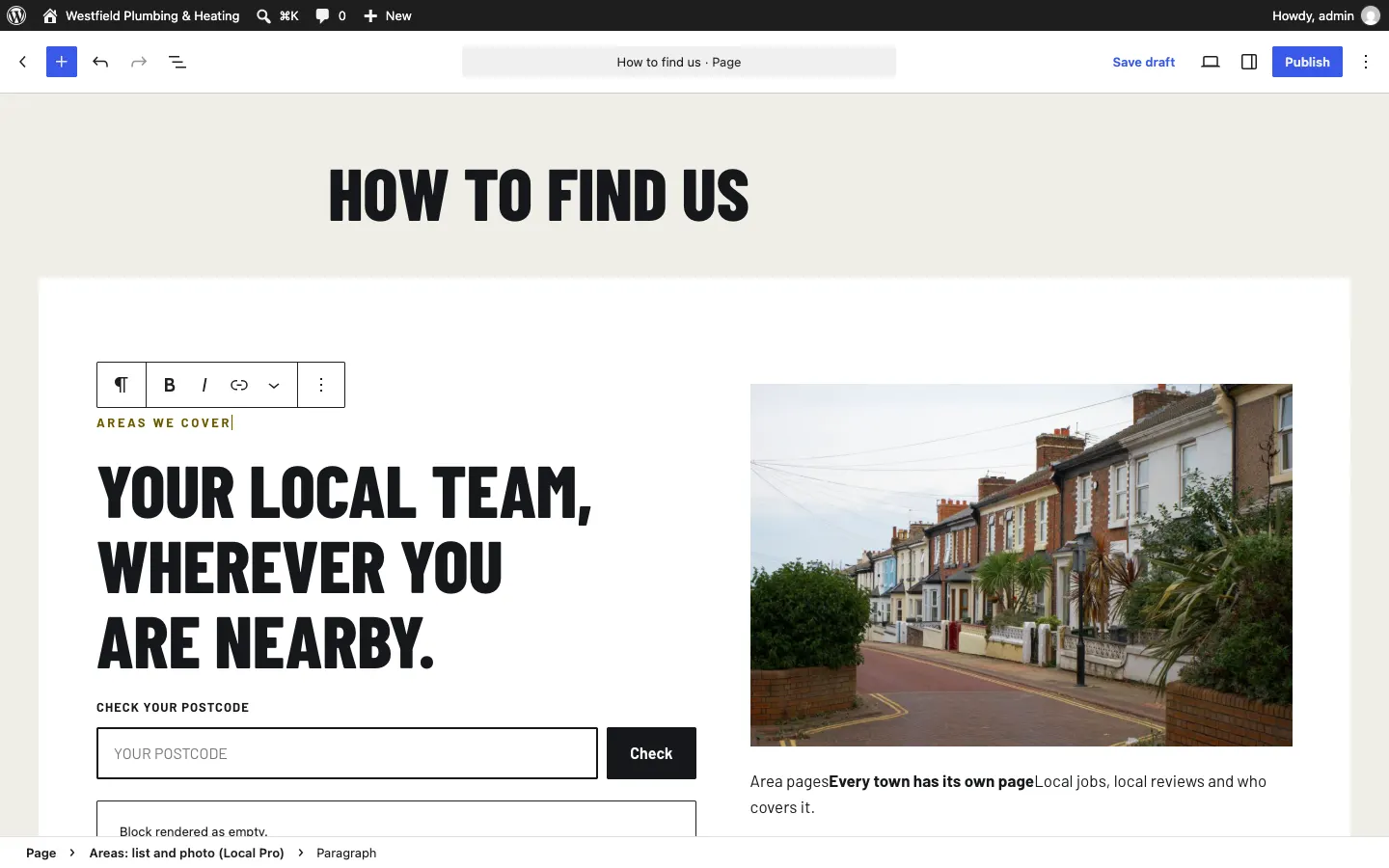
Task: Open the Howdy, admin account menu
Action: click(x=1325, y=15)
